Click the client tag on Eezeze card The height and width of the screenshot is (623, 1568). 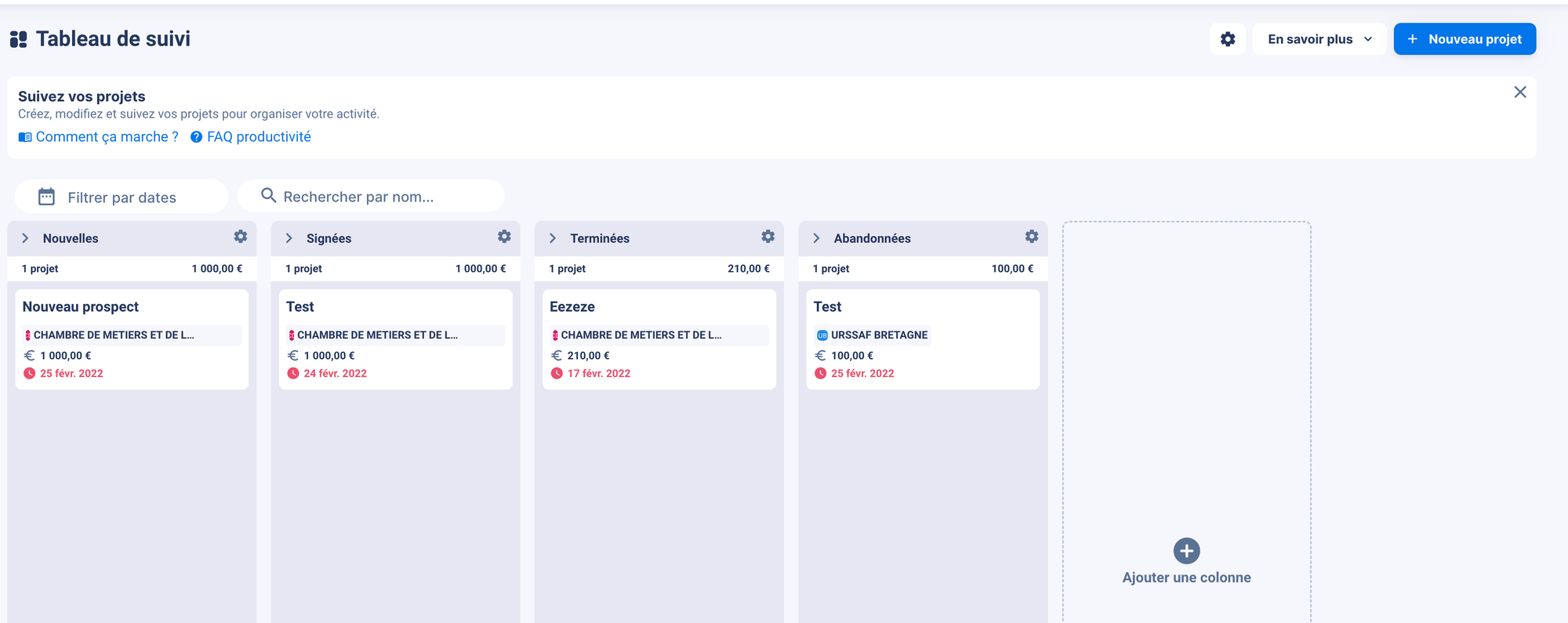click(659, 335)
